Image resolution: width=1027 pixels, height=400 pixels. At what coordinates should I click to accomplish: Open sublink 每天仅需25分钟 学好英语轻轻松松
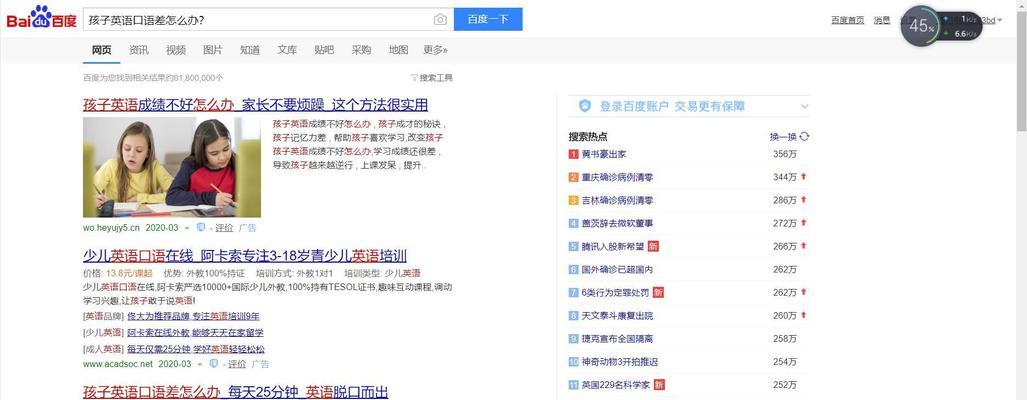[196, 350]
